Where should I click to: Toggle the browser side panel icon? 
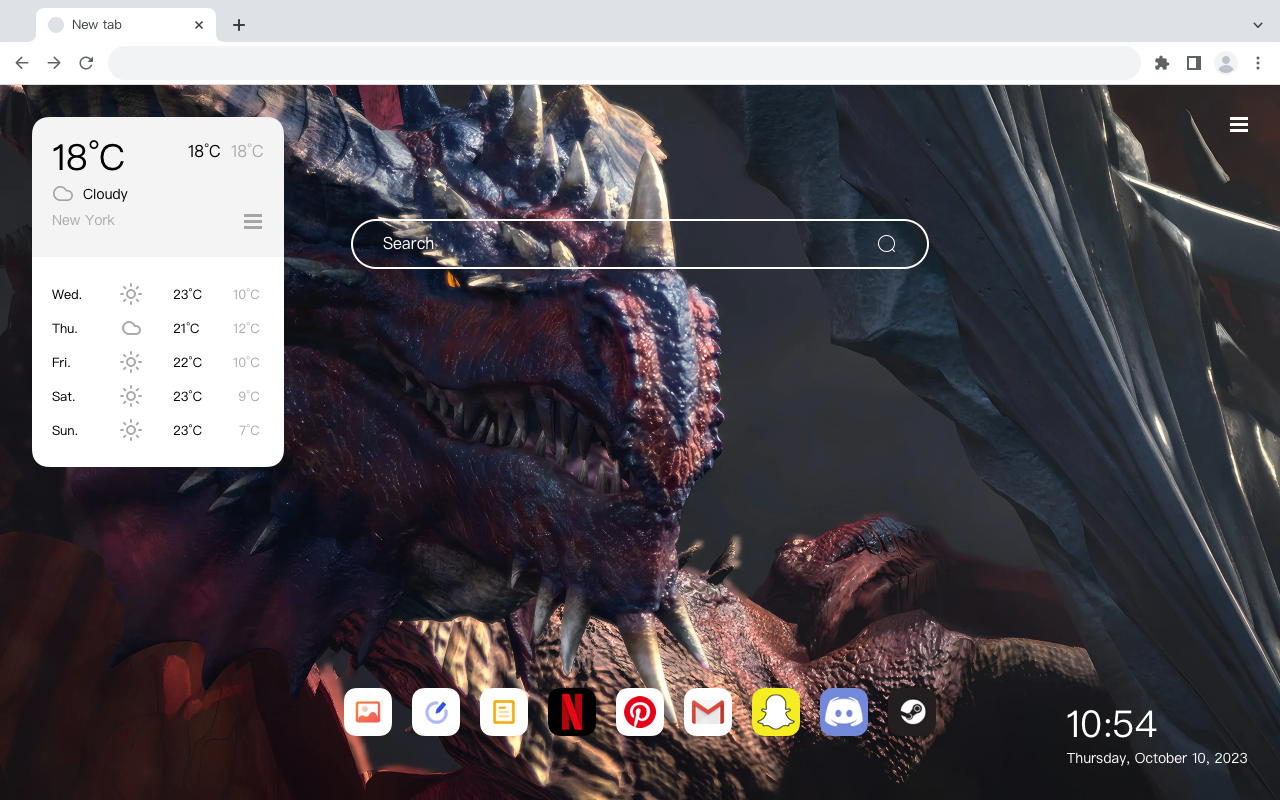tap(1193, 63)
